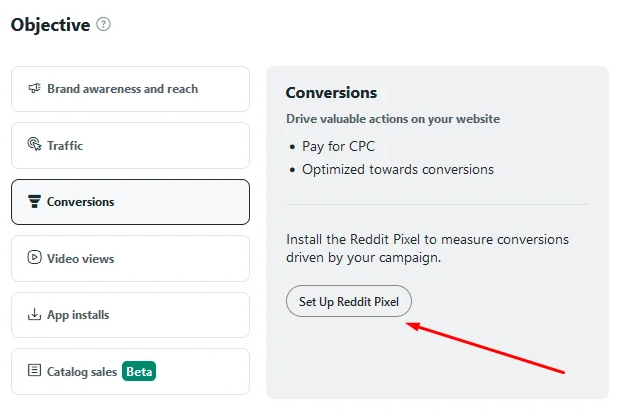The height and width of the screenshot is (413, 617).
Task: Choose the App installs objective label
Action: click(x=78, y=315)
